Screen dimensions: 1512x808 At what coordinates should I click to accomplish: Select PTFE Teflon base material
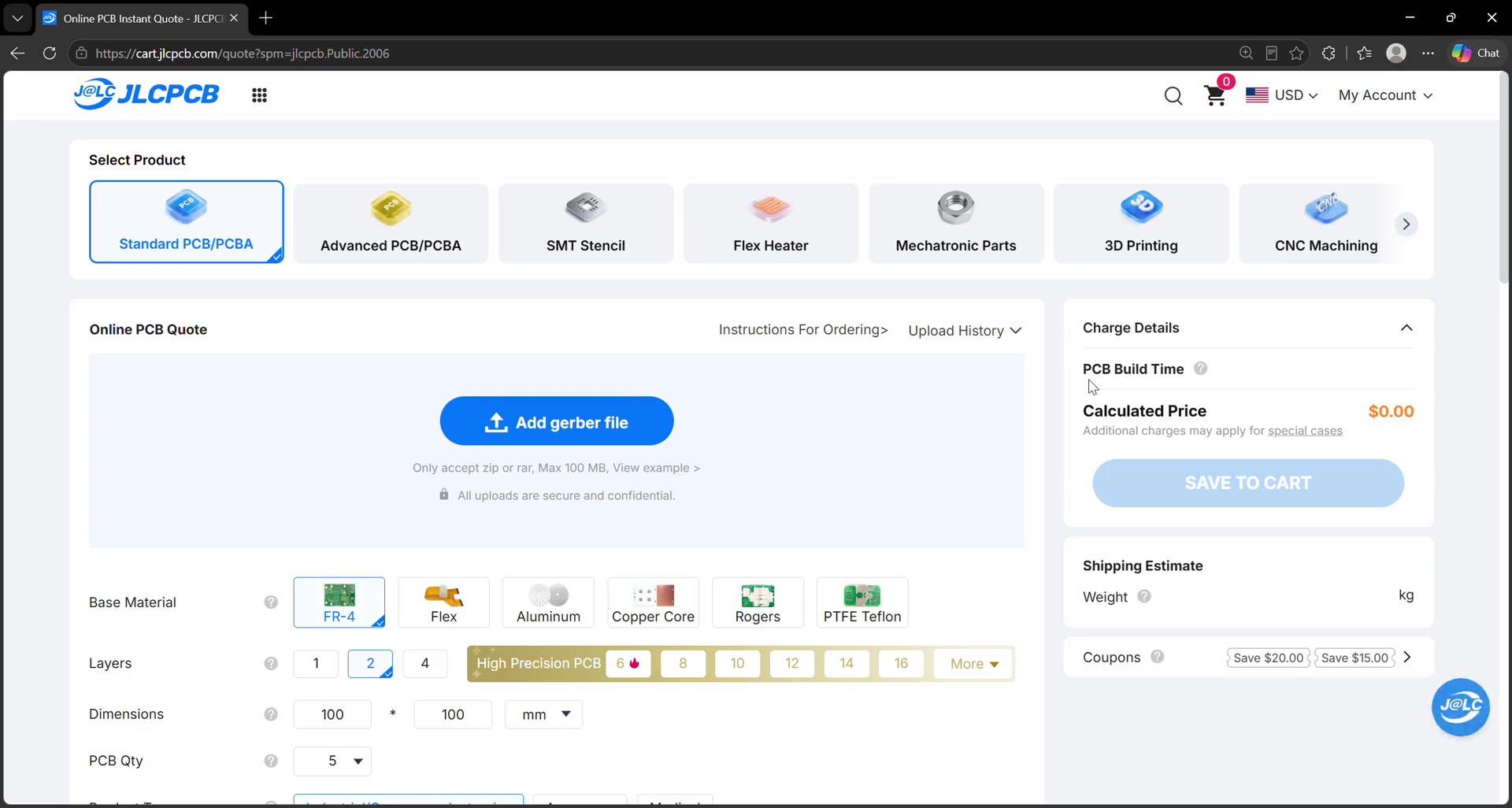pyautogui.click(x=862, y=602)
